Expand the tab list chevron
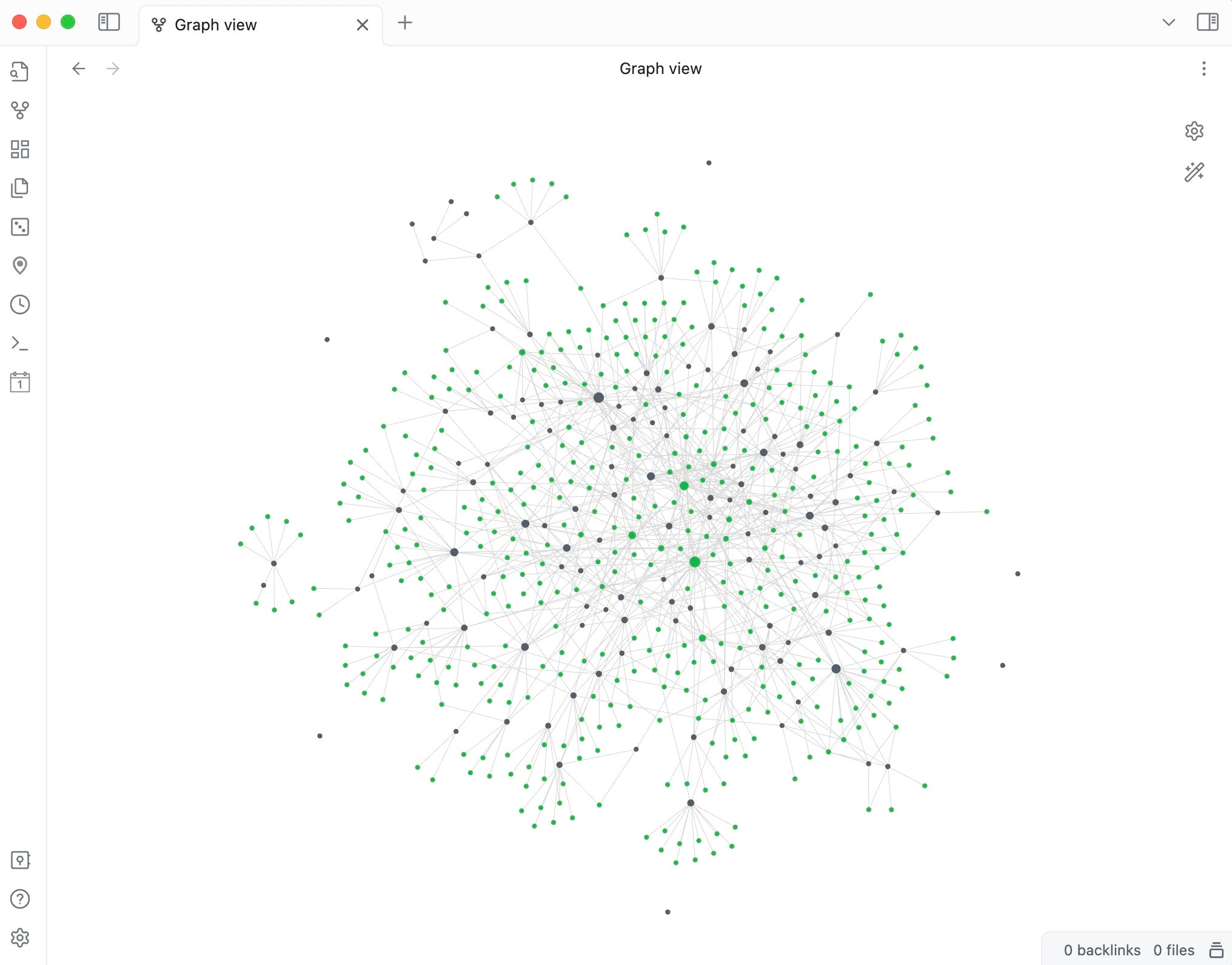The height and width of the screenshot is (965, 1232). (1168, 22)
